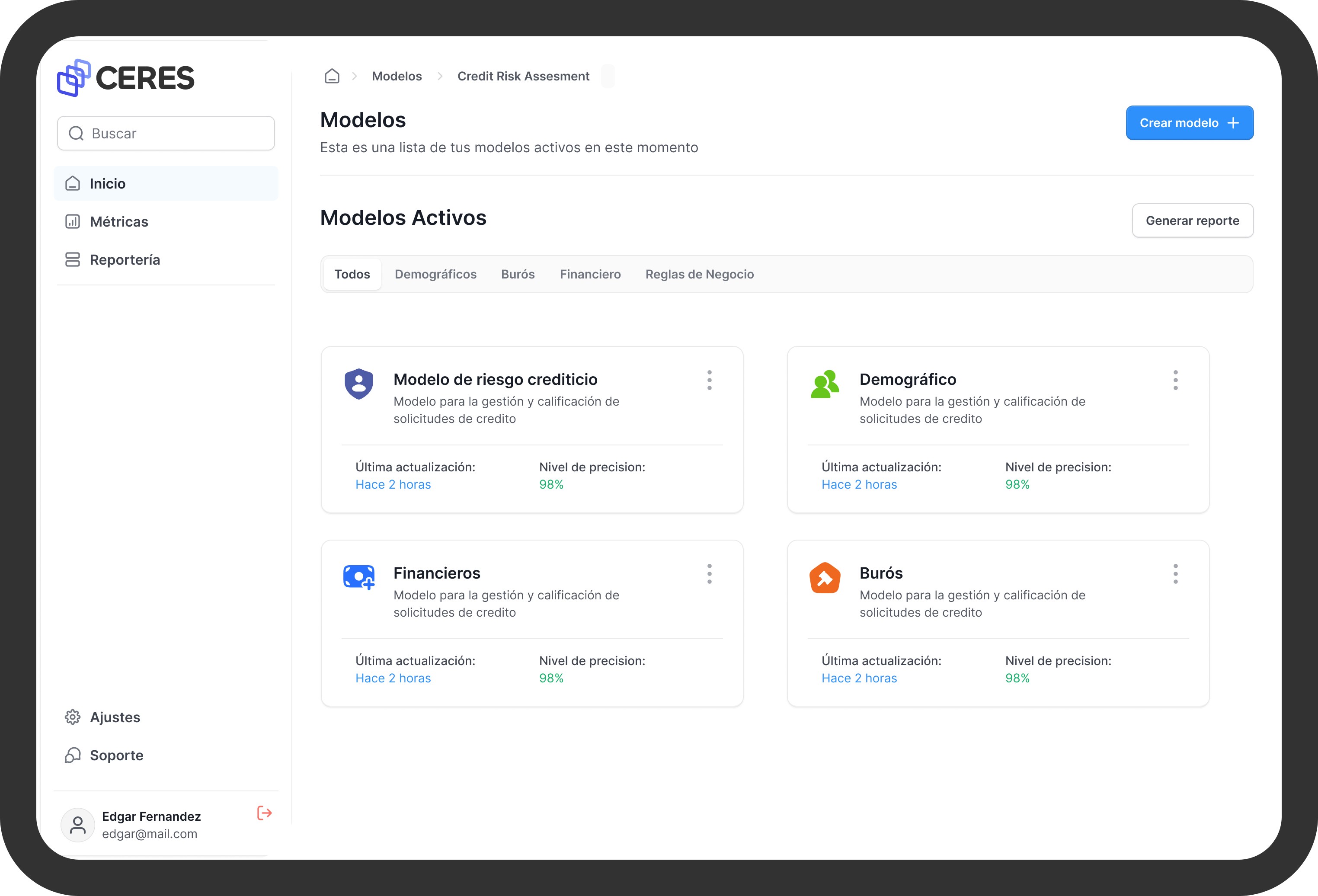
Task: Open the Burós card's three-dot menu
Action: (x=1175, y=574)
